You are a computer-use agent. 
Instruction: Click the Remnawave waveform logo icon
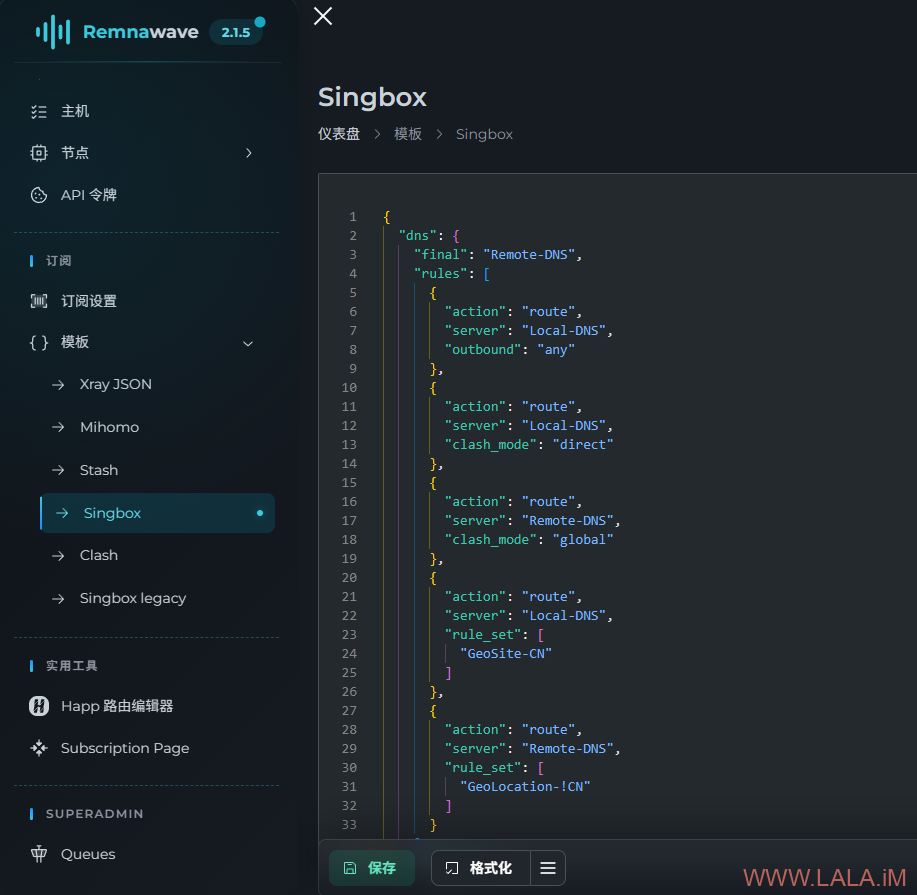53,32
